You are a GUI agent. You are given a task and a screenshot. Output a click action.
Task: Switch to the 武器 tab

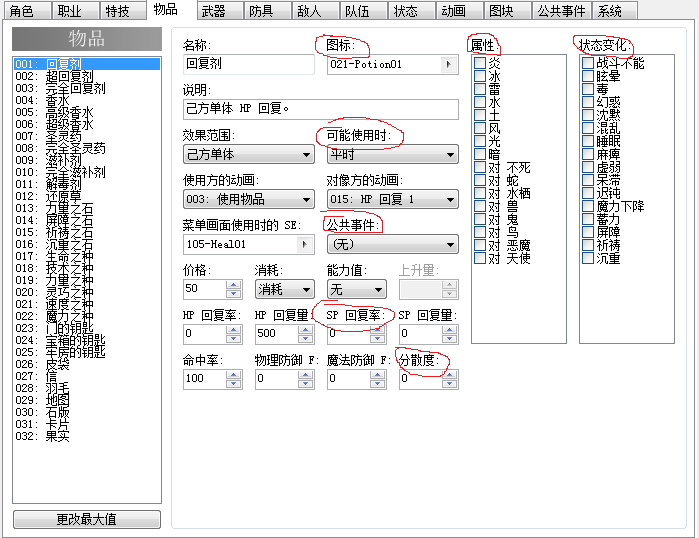(220, 11)
